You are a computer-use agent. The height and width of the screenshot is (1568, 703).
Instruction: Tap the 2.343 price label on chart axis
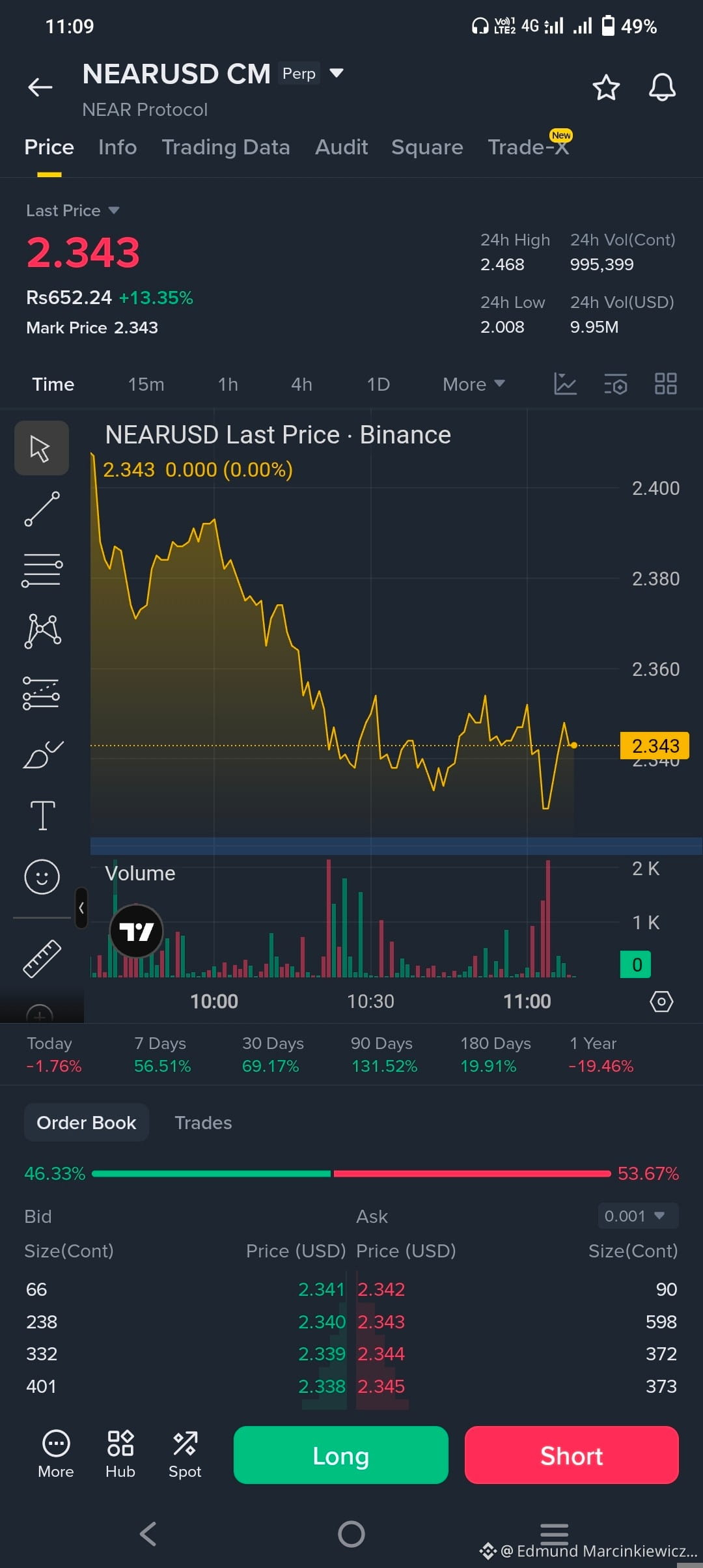(655, 746)
